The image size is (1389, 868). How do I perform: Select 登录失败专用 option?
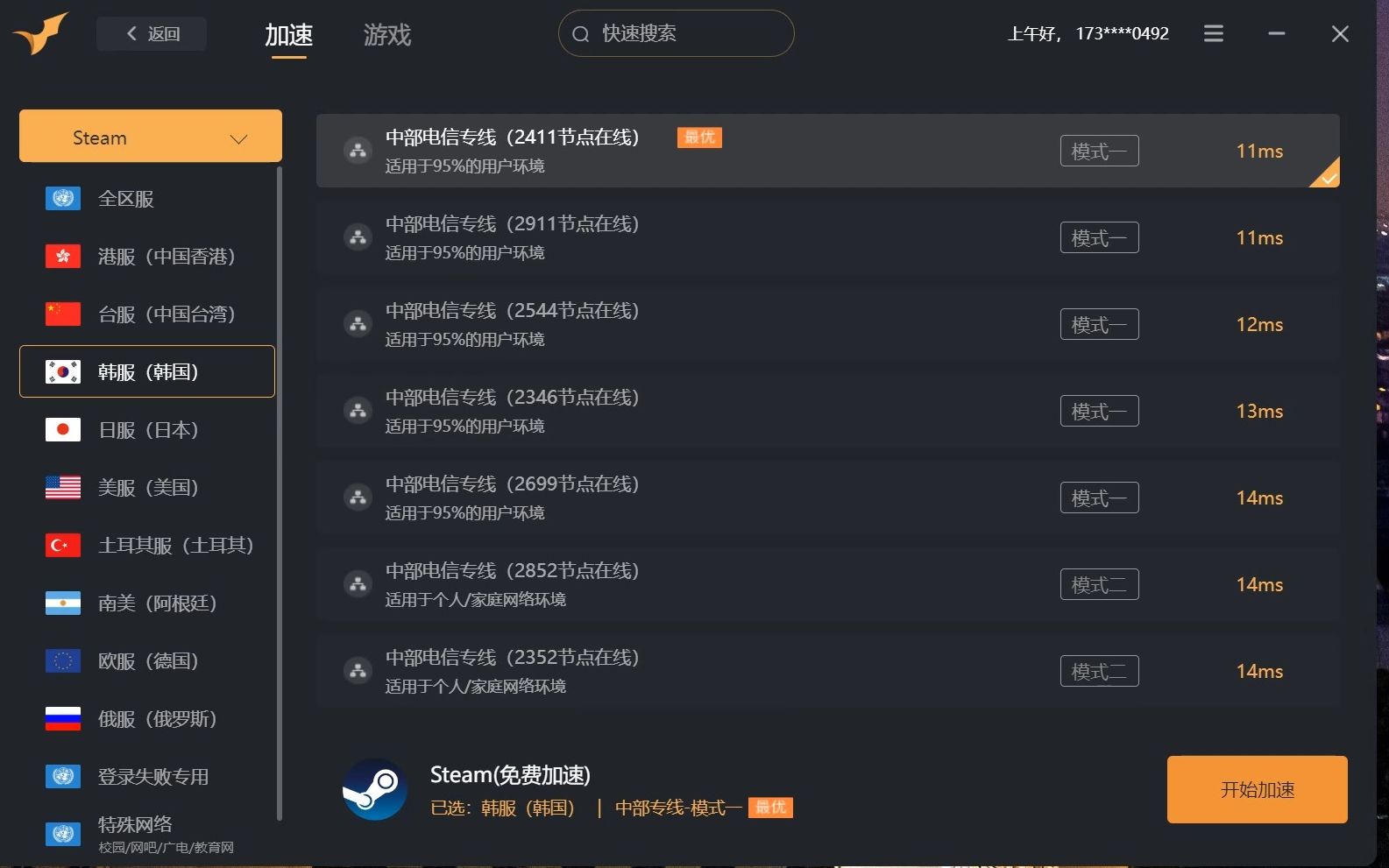(147, 776)
